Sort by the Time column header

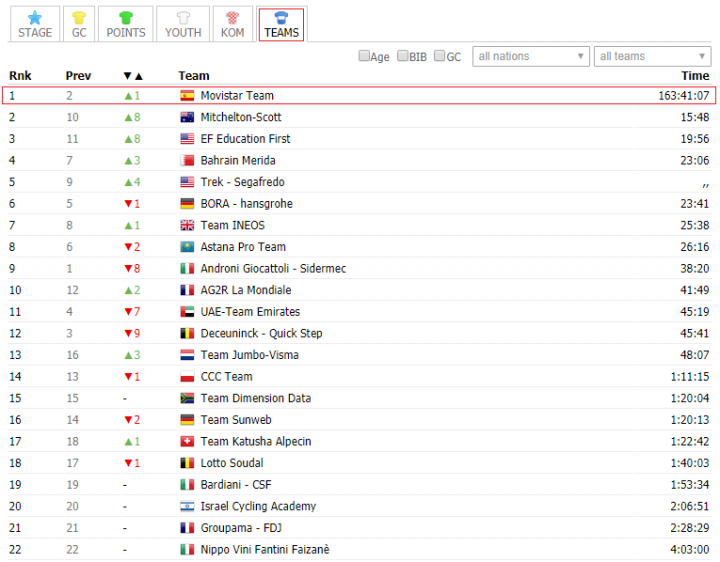pyautogui.click(x=695, y=76)
